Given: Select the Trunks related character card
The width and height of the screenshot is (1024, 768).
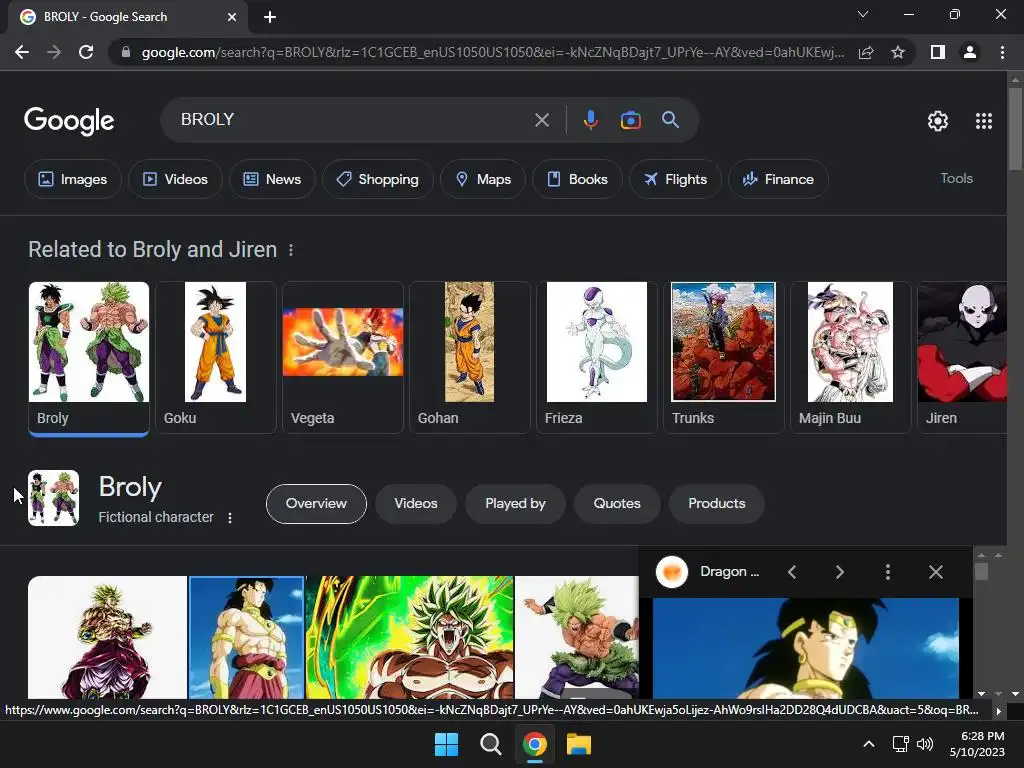Looking at the screenshot, I should coord(724,357).
